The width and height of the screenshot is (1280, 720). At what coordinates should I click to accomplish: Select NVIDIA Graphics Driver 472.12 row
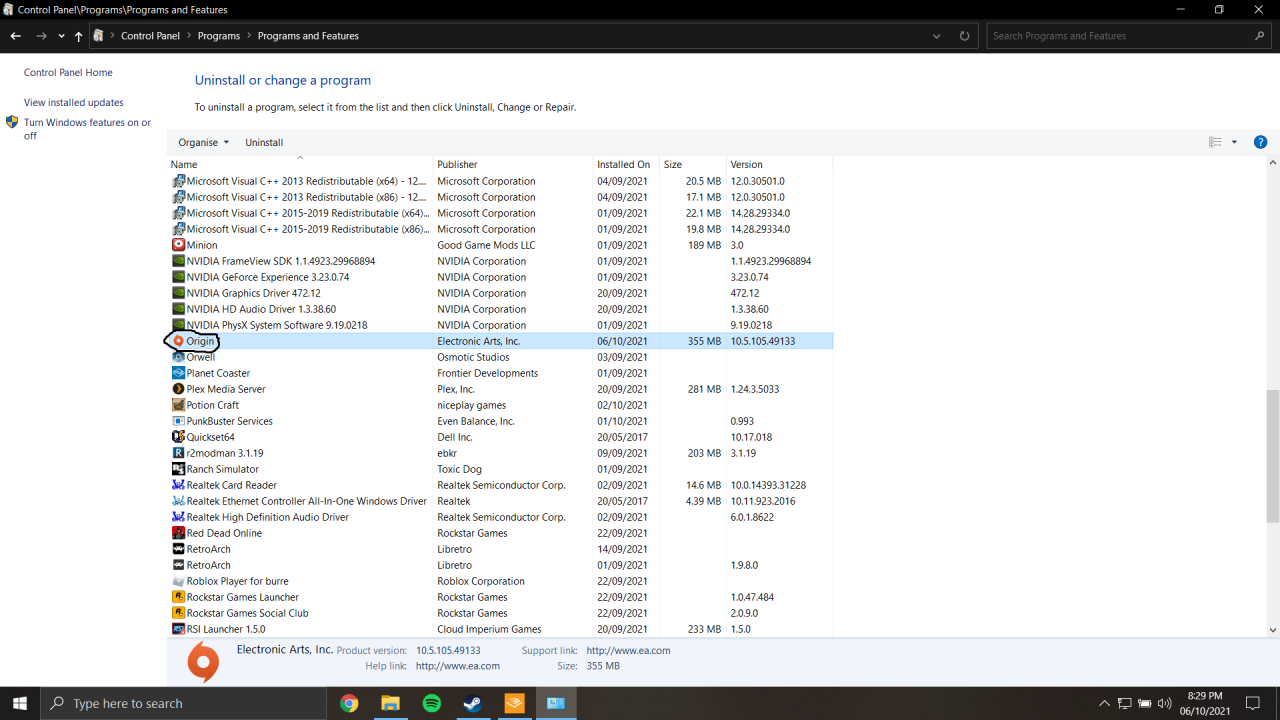click(x=500, y=293)
